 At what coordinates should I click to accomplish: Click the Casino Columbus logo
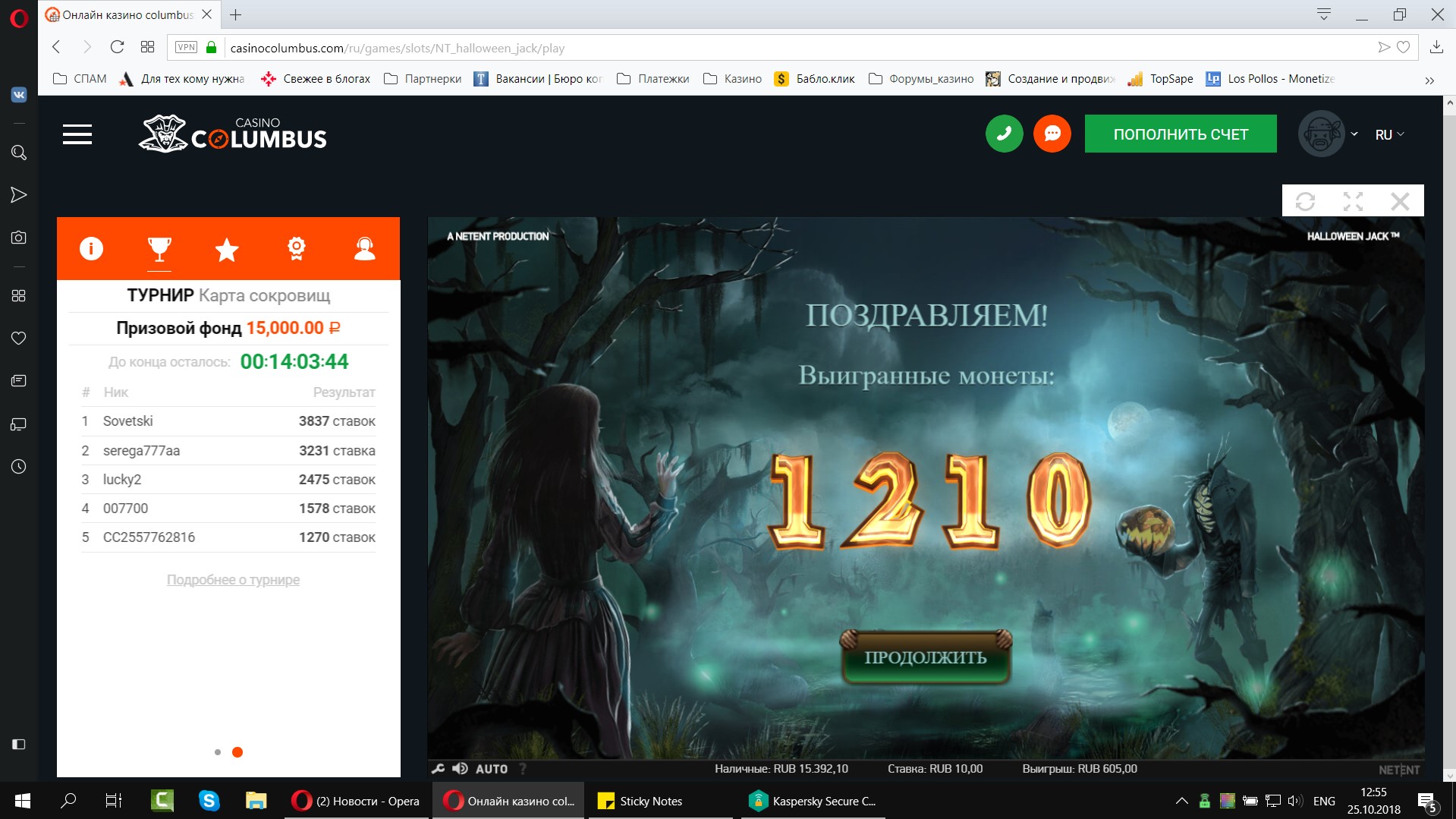click(233, 134)
